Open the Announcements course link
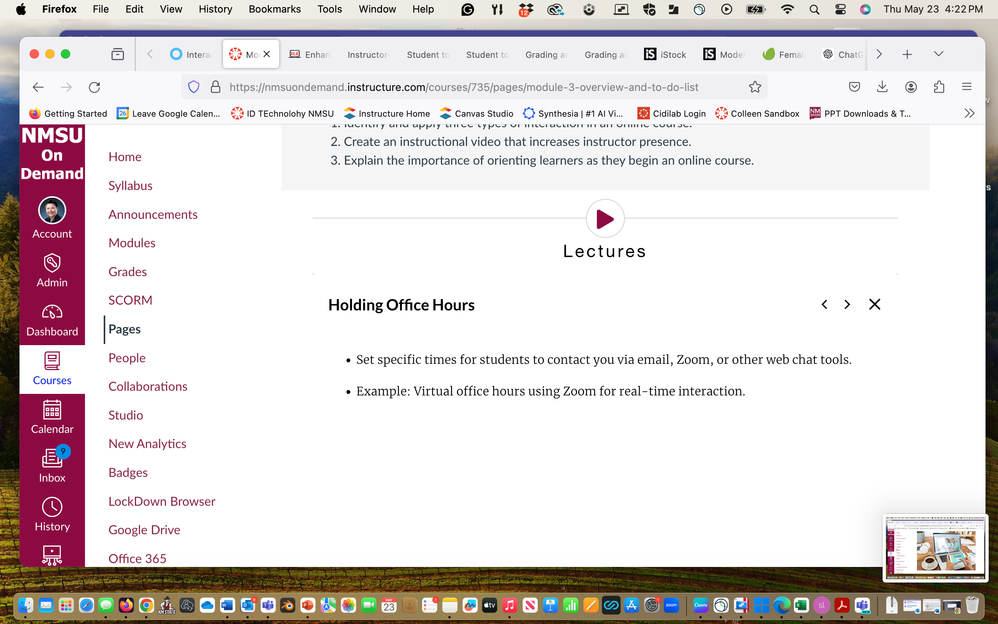The height and width of the screenshot is (624, 998). 153,214
